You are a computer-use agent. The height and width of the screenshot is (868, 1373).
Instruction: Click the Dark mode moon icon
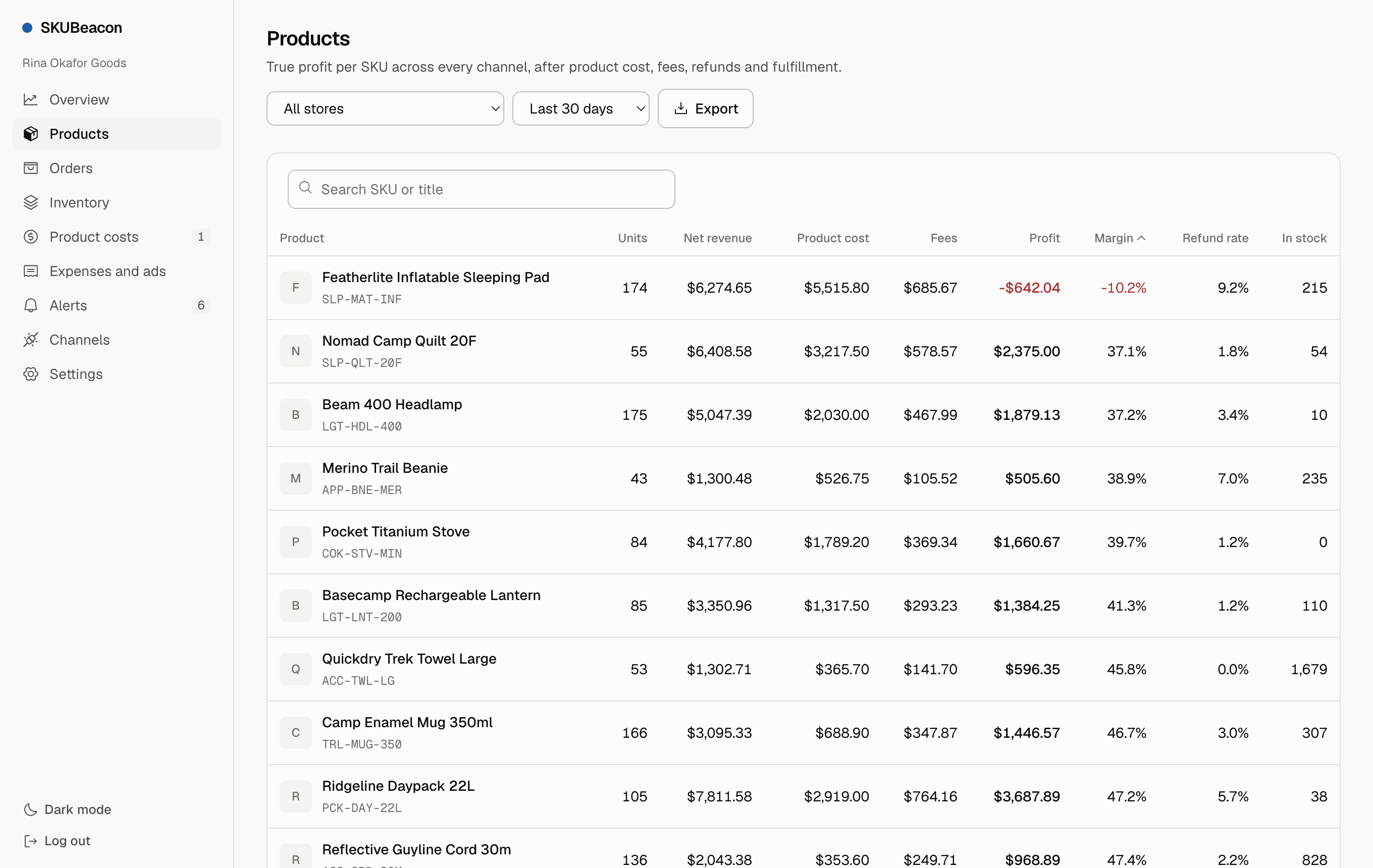point(31,809)
